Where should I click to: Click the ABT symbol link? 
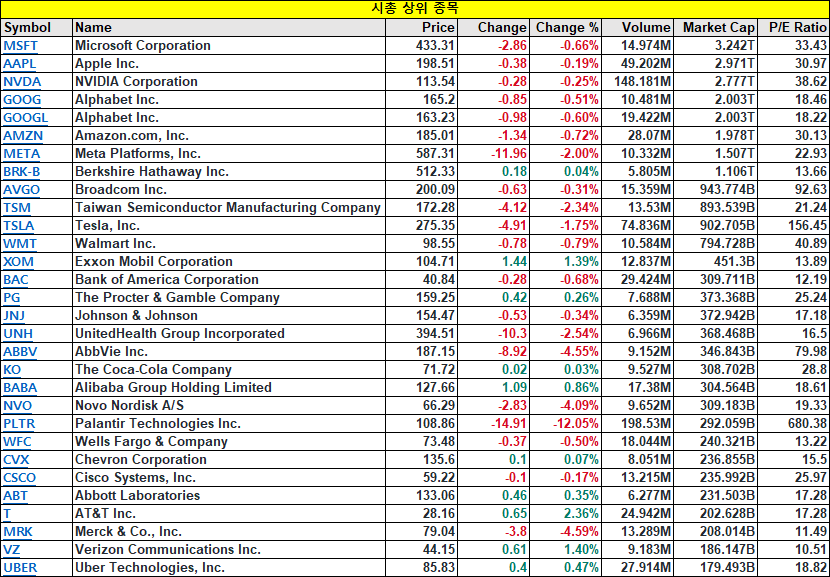tap(15, 495)
